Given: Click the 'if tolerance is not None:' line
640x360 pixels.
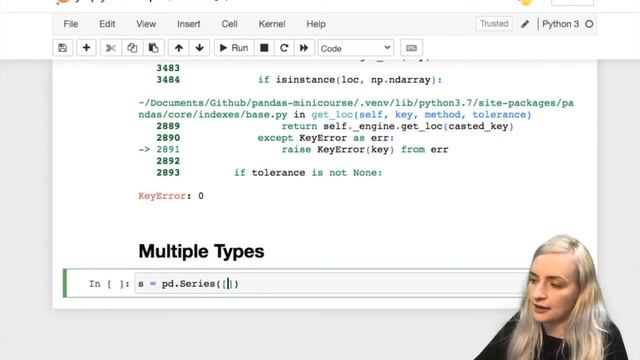Looking at the screenshot, I should click(308, 173).
